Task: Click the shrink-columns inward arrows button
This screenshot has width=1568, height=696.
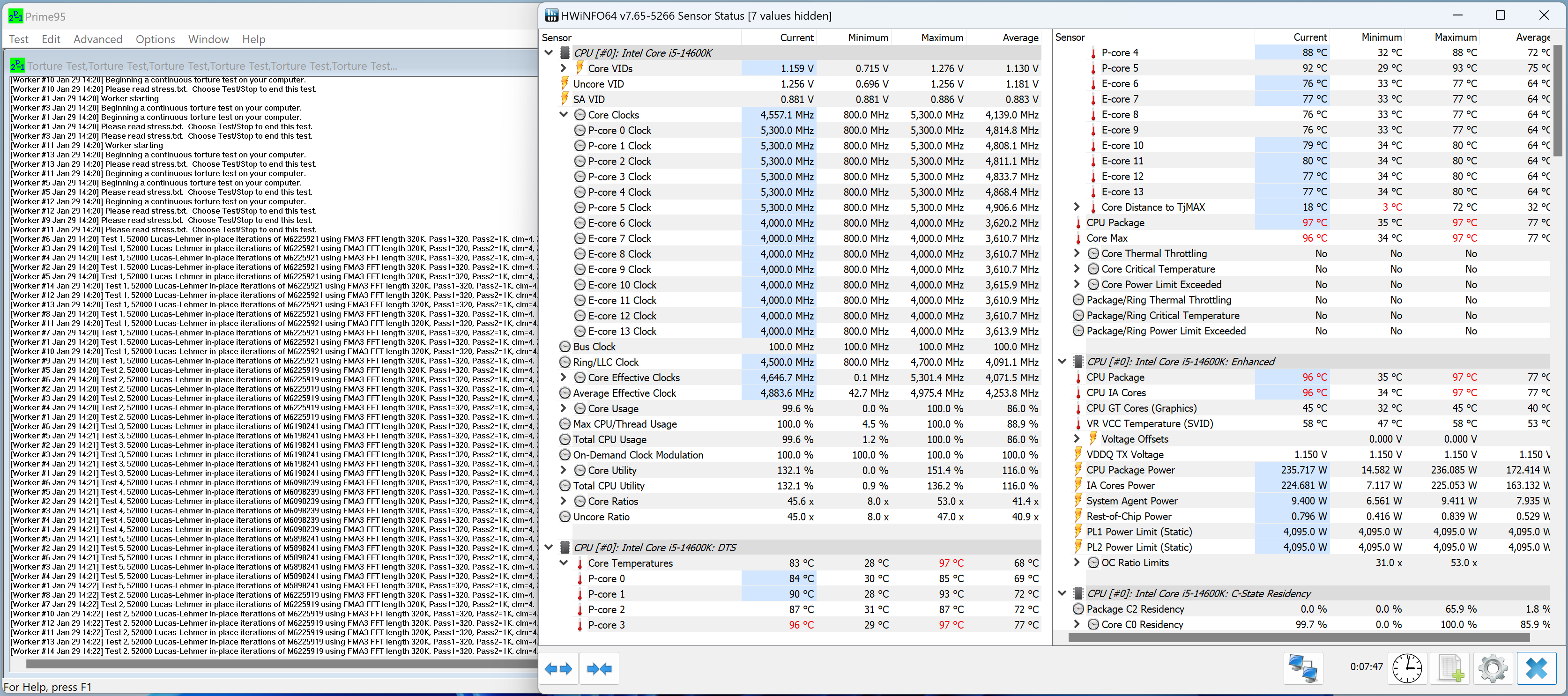Action: (599, 669)
